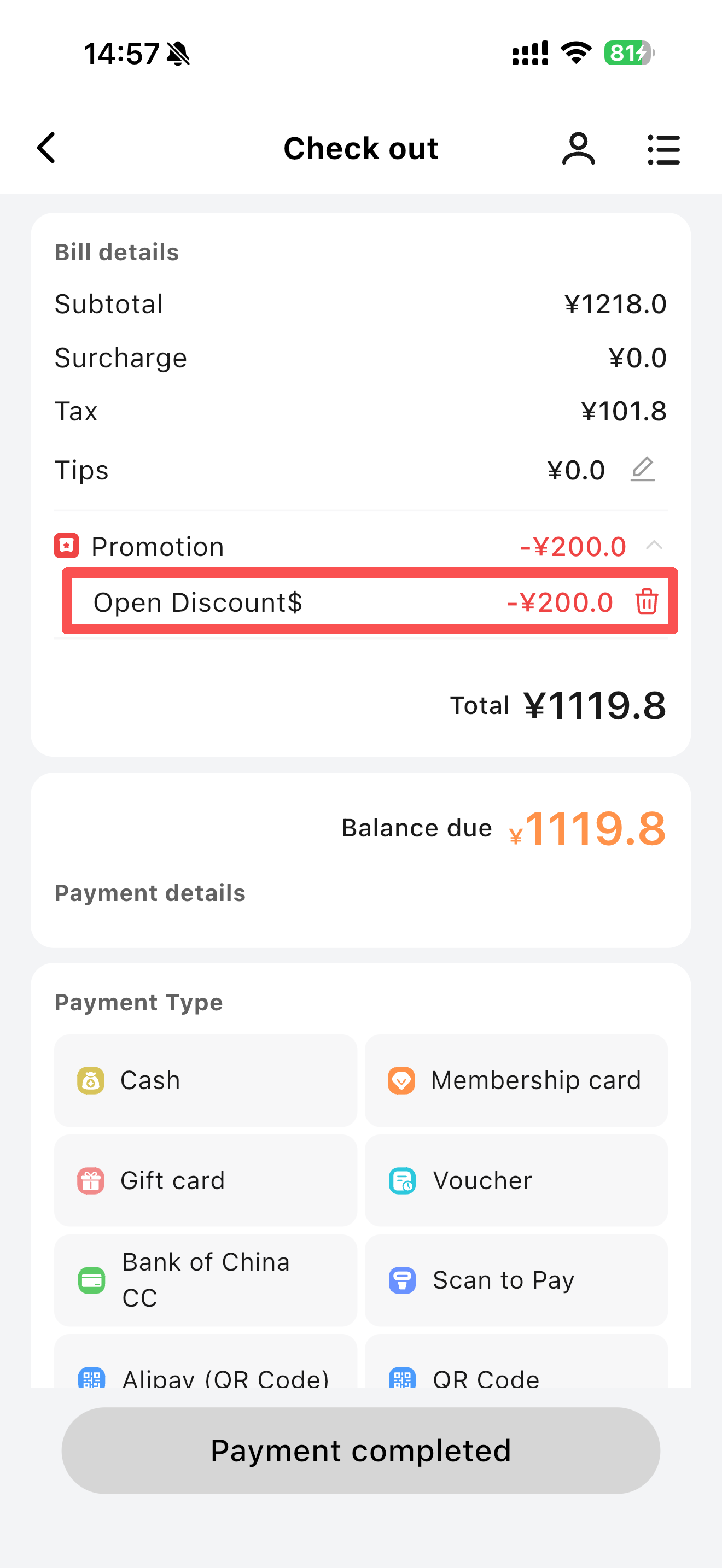This screenshot has height=1568, width=722.
Task: Open the list menu icon
Action: pos(663,150)
